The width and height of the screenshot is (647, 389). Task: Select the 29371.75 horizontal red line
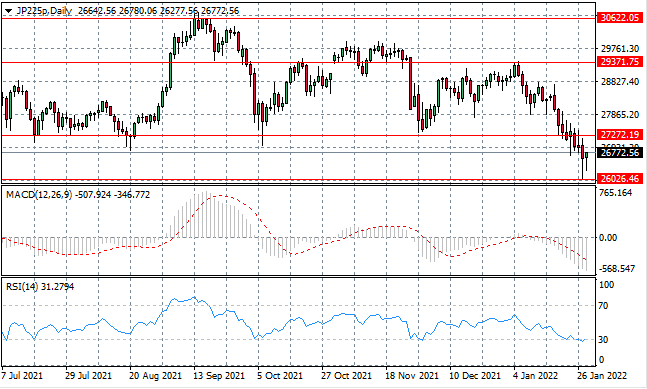click(298, 63)
